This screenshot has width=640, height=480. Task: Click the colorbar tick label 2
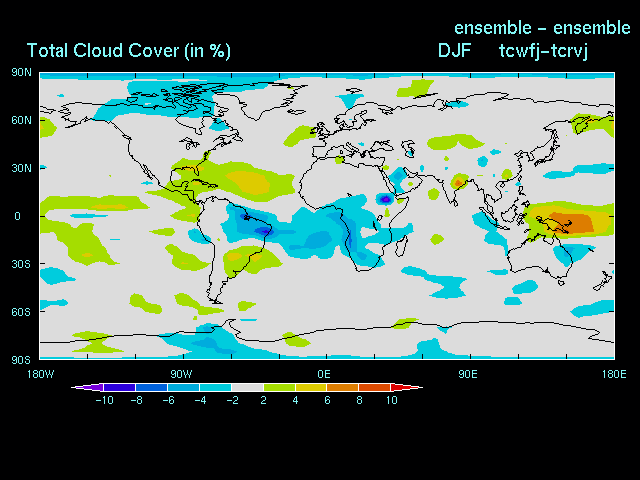click(x=264, y=400)
